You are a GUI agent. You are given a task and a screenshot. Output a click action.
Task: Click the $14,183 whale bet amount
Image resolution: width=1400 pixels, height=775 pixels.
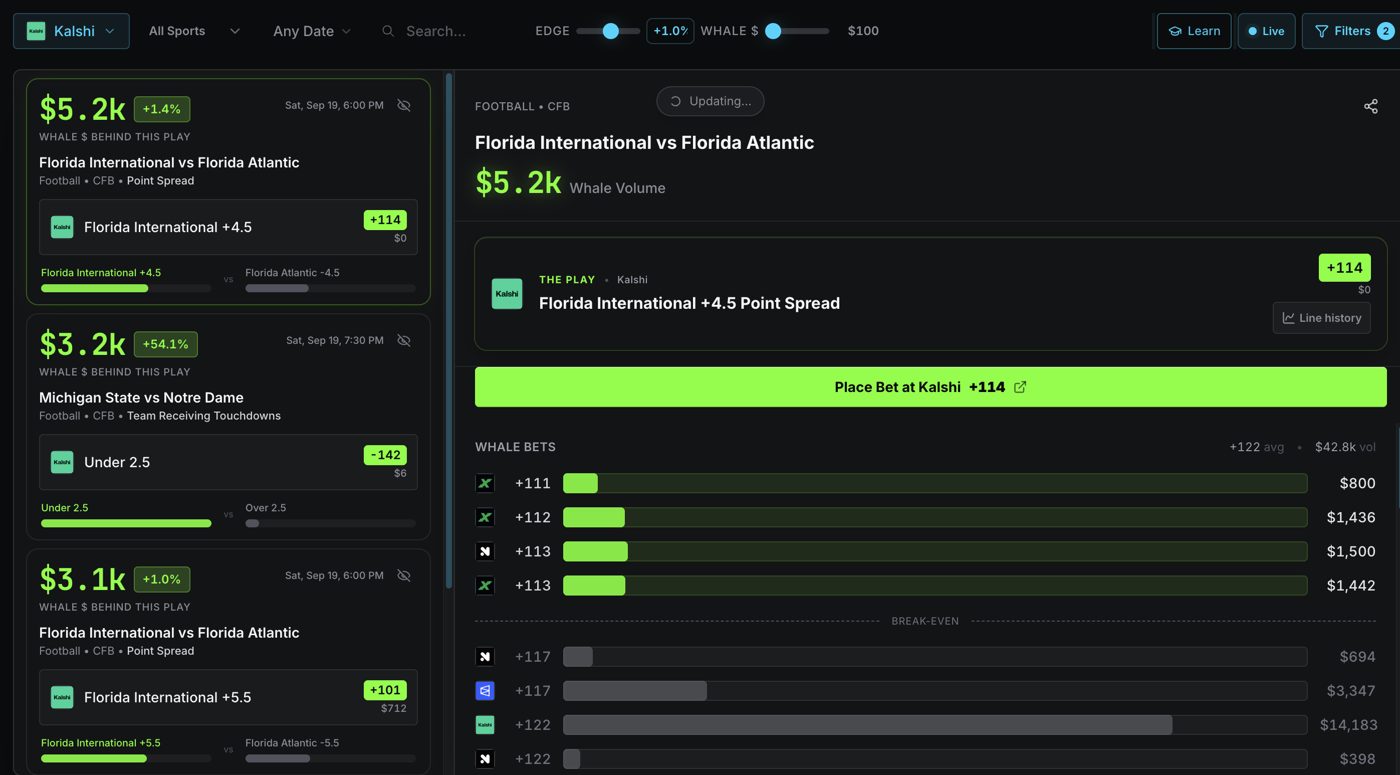(1348, 725)
